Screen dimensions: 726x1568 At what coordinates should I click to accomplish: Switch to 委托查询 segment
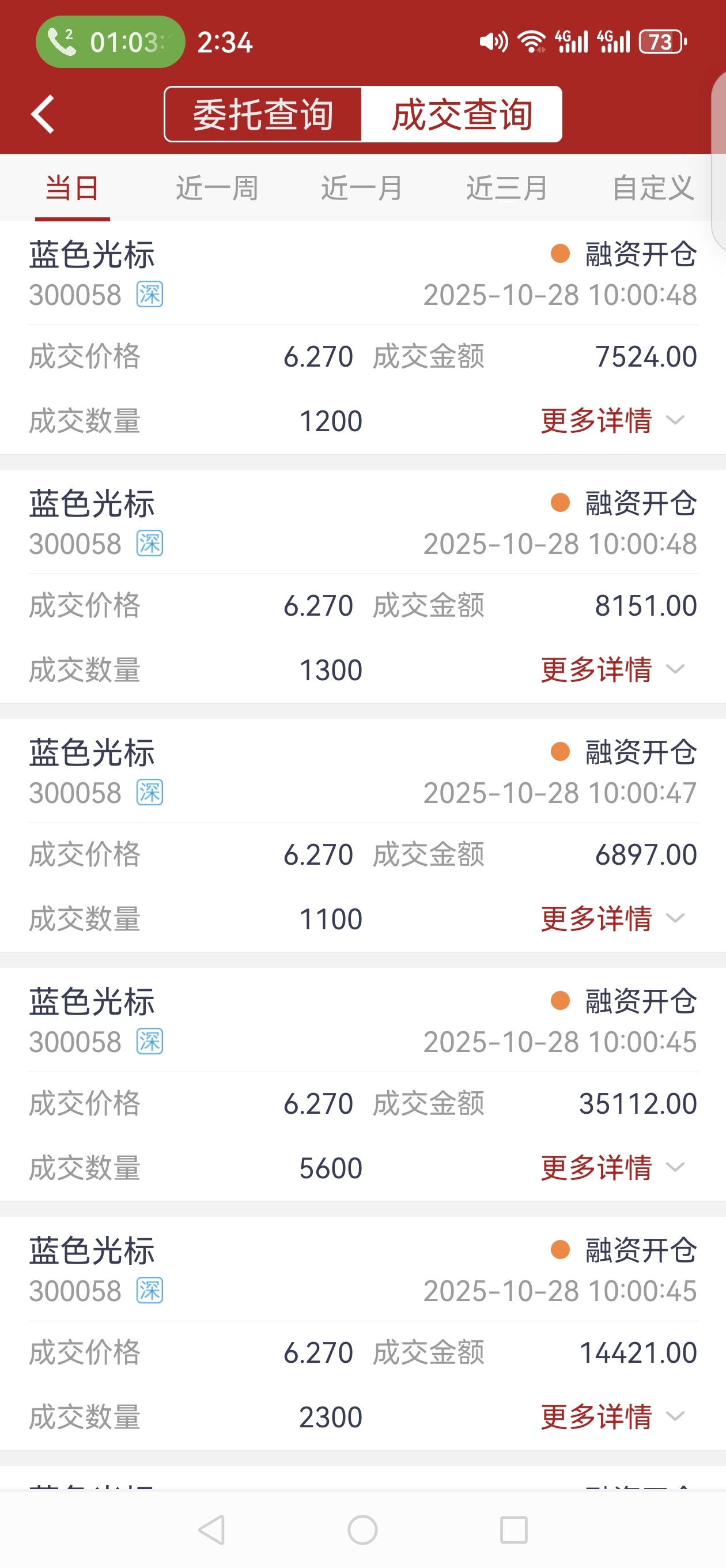263,115
